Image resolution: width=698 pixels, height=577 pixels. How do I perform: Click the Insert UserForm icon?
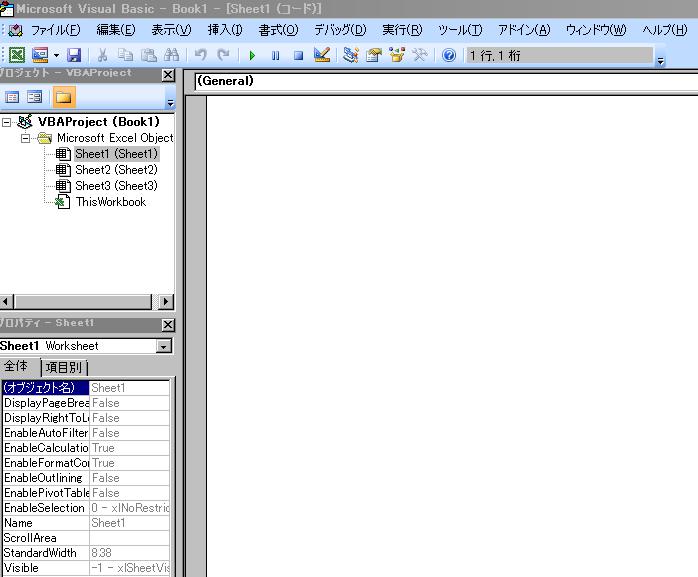40,55
